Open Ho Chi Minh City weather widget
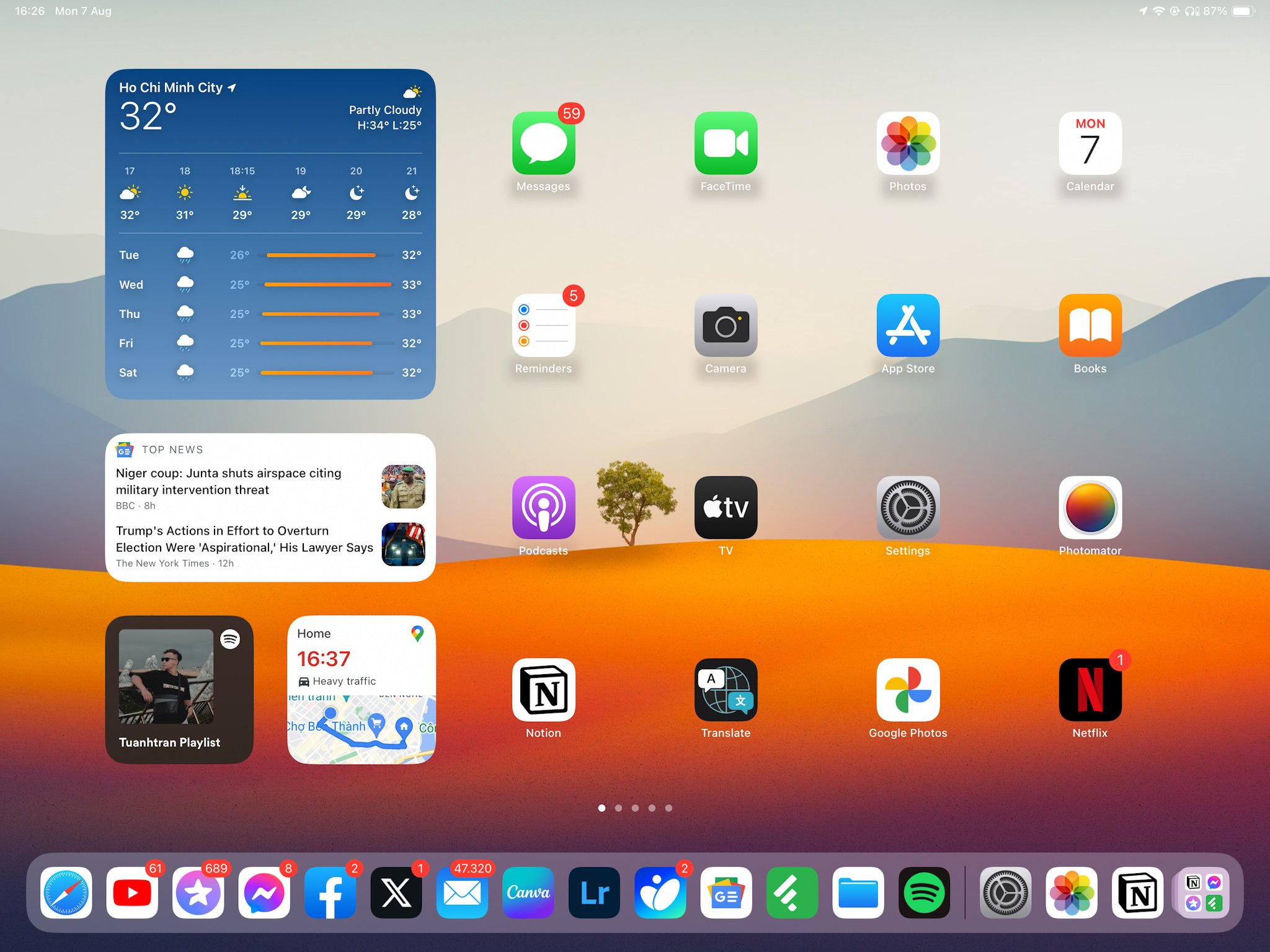This screenshot has width=1270, height=952. [x=270, y=234]
